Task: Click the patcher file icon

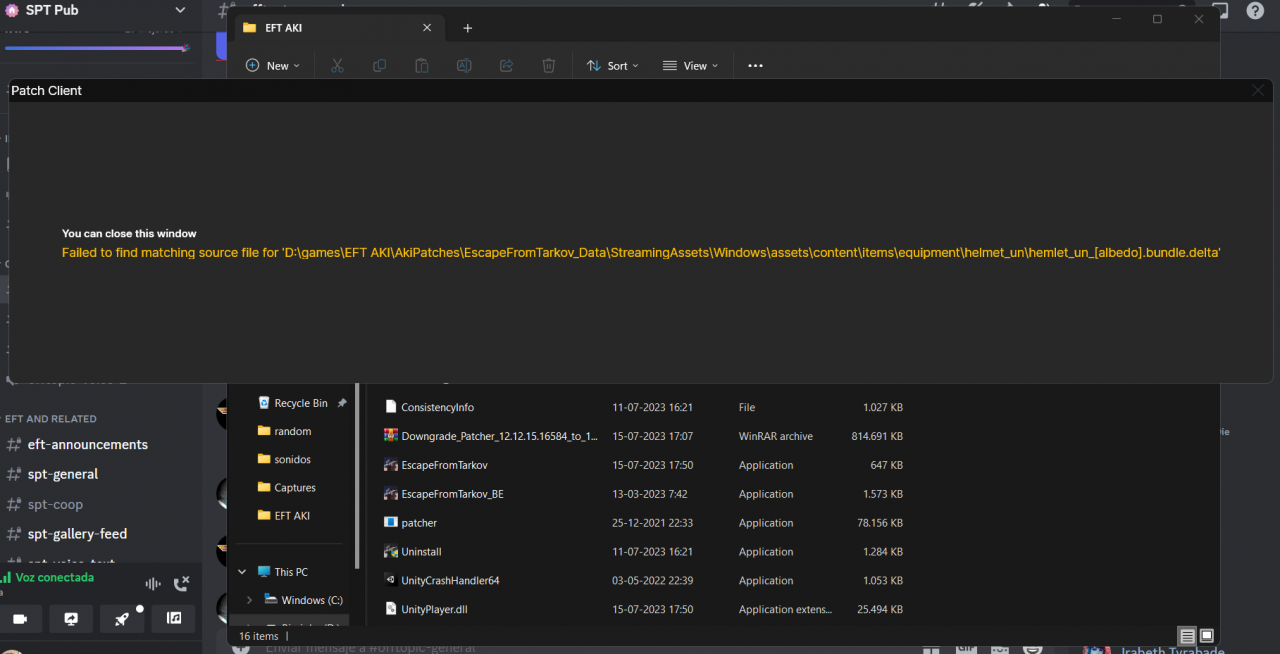Action: point(391,522)
